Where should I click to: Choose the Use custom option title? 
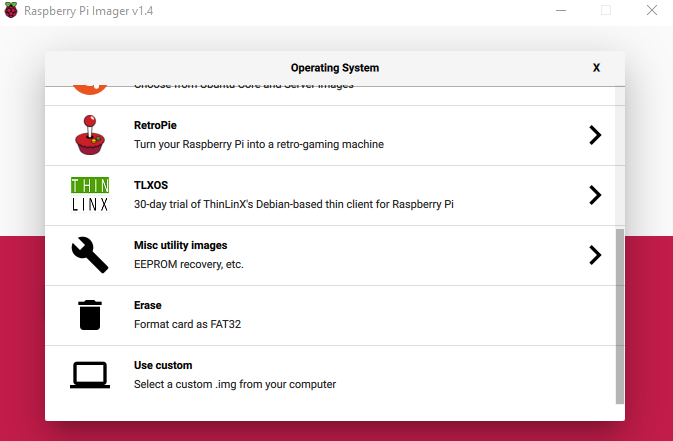coord(163,365)
